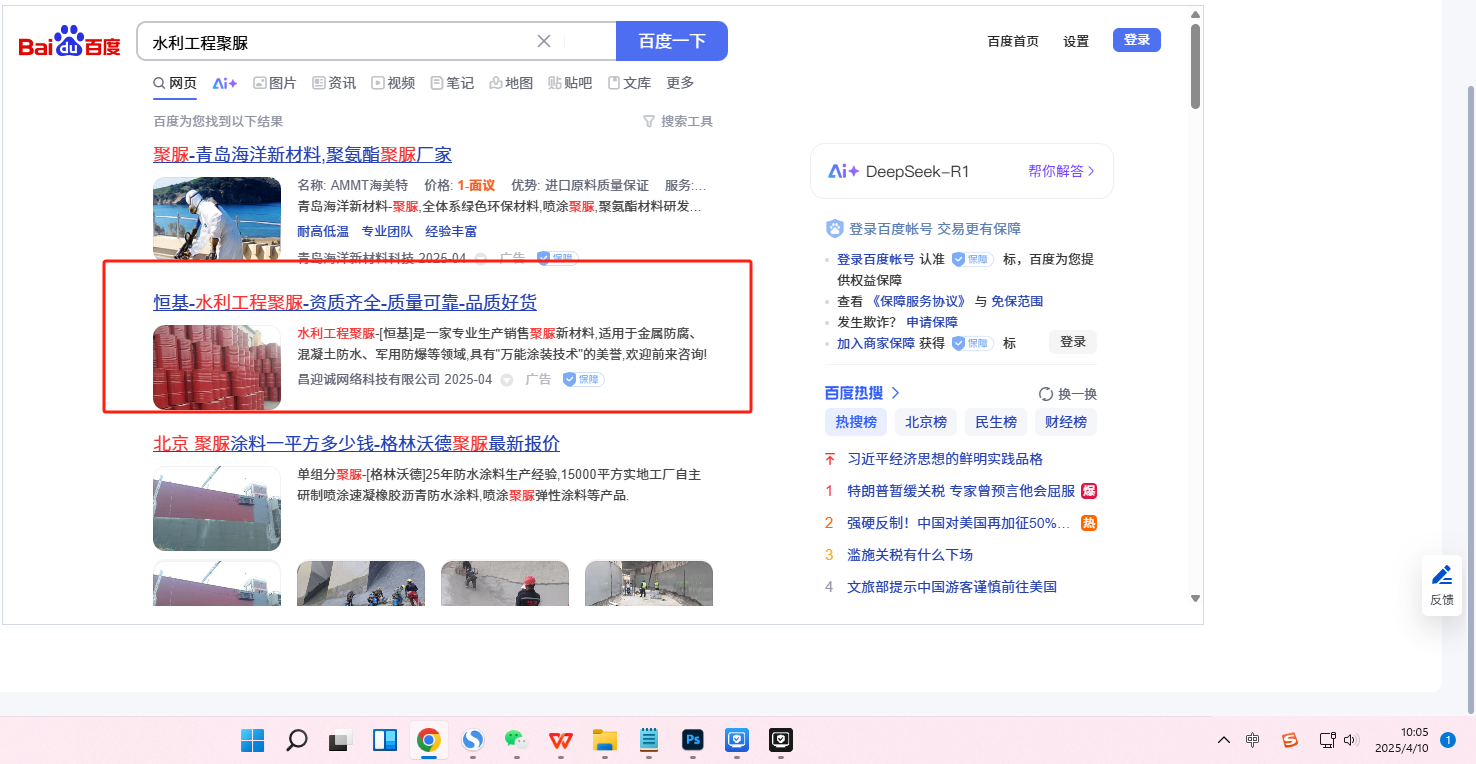
Task: Expand the system tray hidden icons chevron
Action: (x=1223, y=740)
